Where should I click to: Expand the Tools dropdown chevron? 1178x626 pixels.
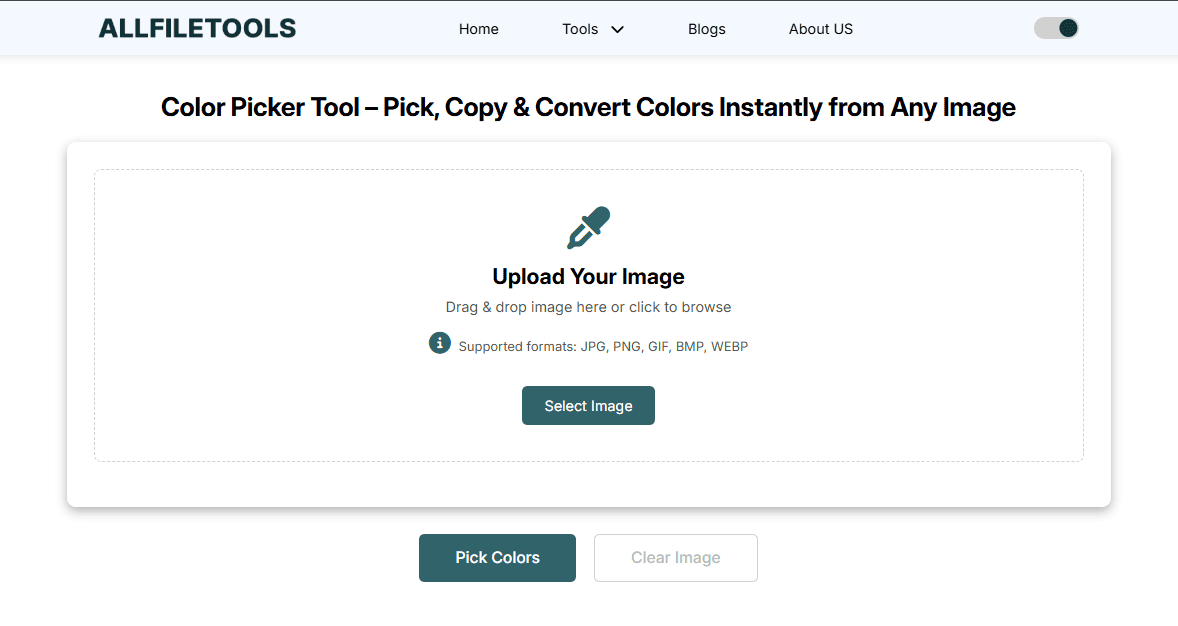tap(618, 30)
